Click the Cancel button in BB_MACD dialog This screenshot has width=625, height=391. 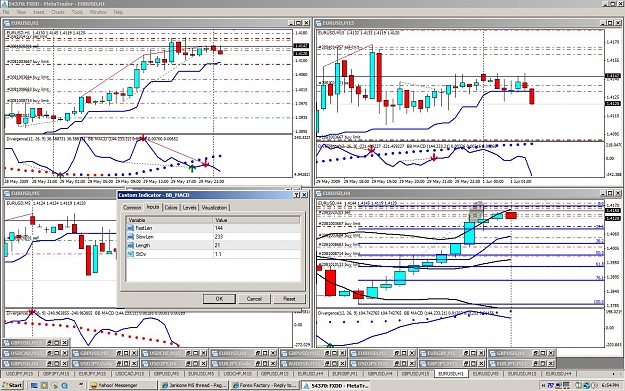tap(254, 299)
